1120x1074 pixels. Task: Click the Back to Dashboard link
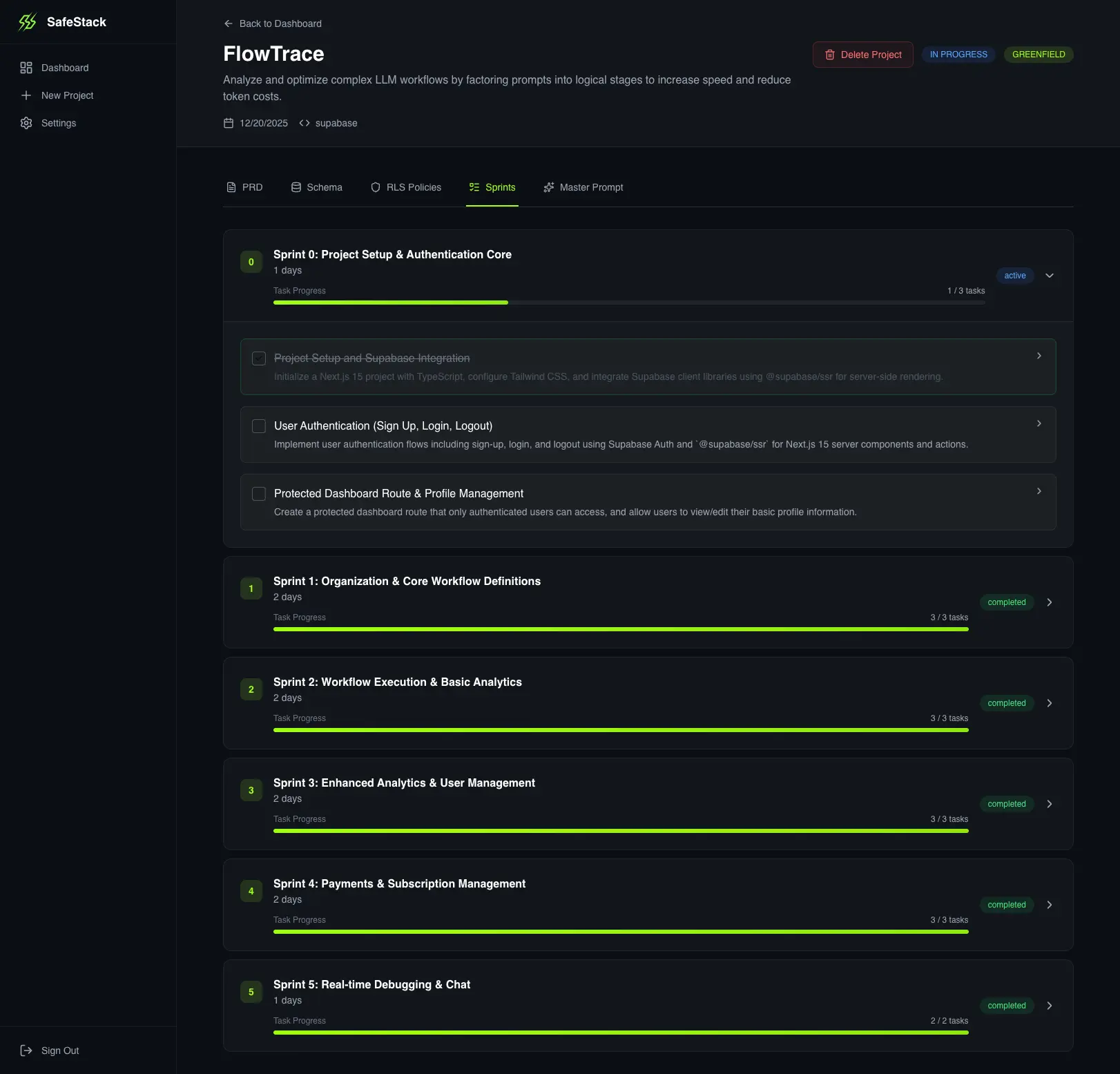(x=273, y=23)
